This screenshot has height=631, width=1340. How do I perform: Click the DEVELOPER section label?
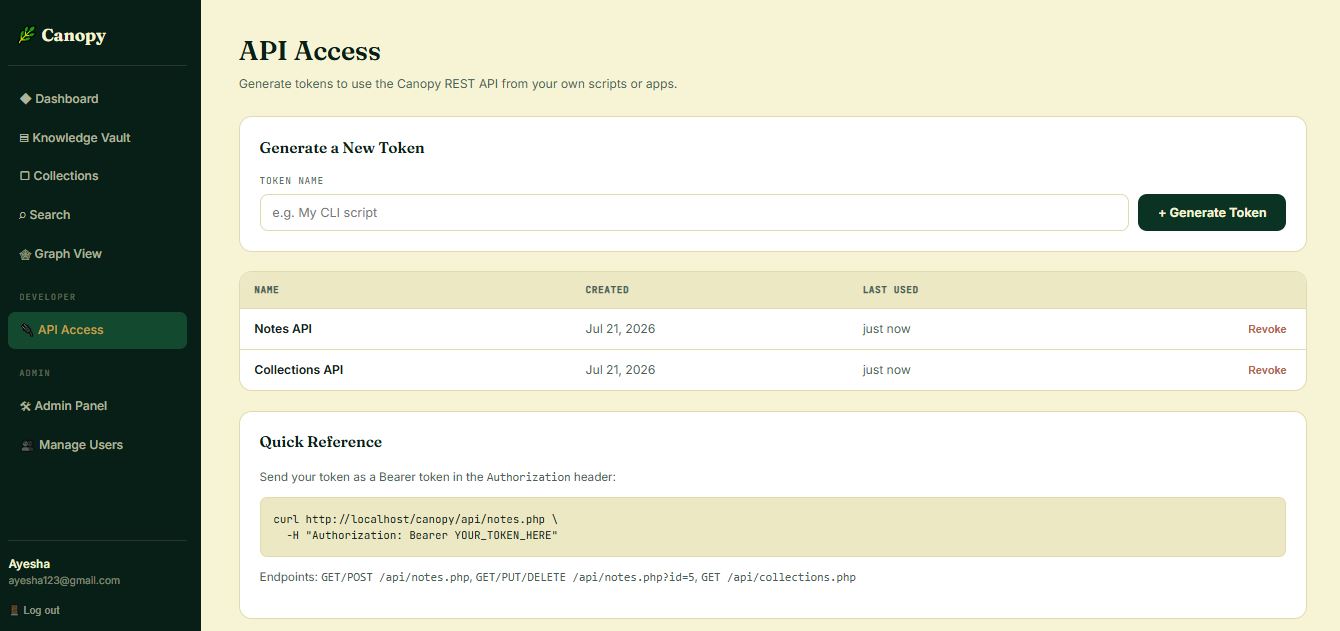point(48,297)
